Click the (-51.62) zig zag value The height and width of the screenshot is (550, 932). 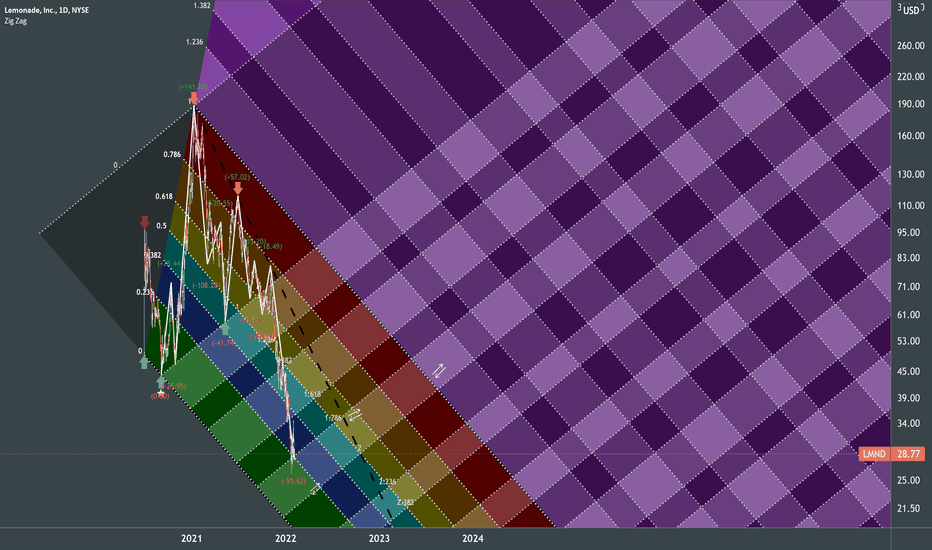point(294,481)
